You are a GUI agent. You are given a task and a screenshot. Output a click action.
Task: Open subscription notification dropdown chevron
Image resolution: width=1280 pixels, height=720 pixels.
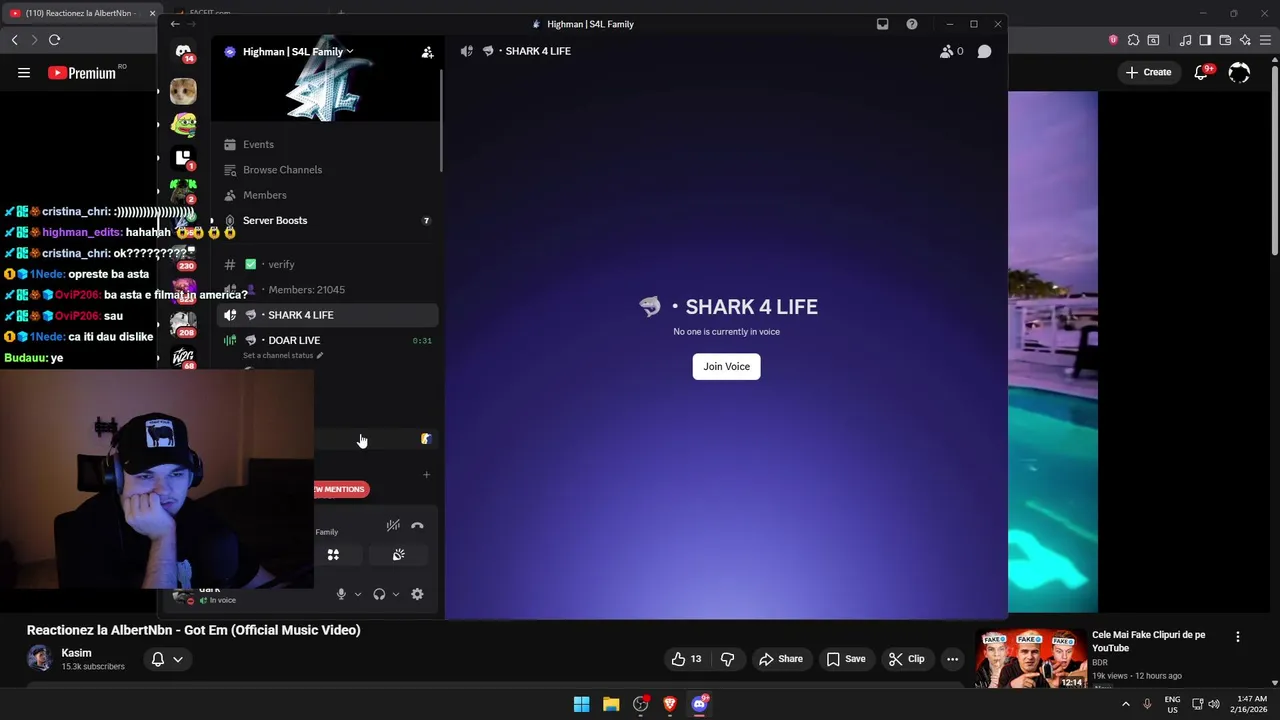point(178,659)
